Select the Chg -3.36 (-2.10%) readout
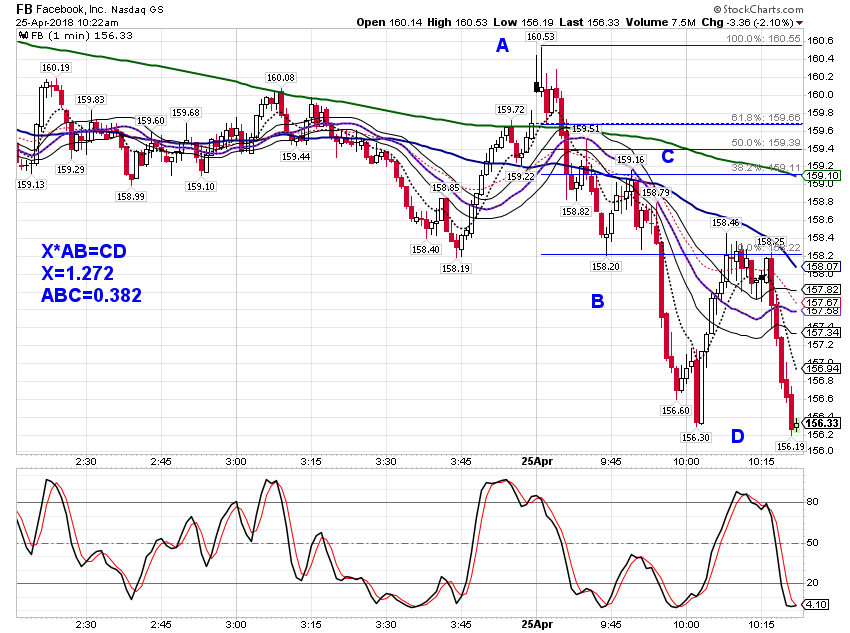The height and width of the screenshot is (633, 850). tap(748, 22)
